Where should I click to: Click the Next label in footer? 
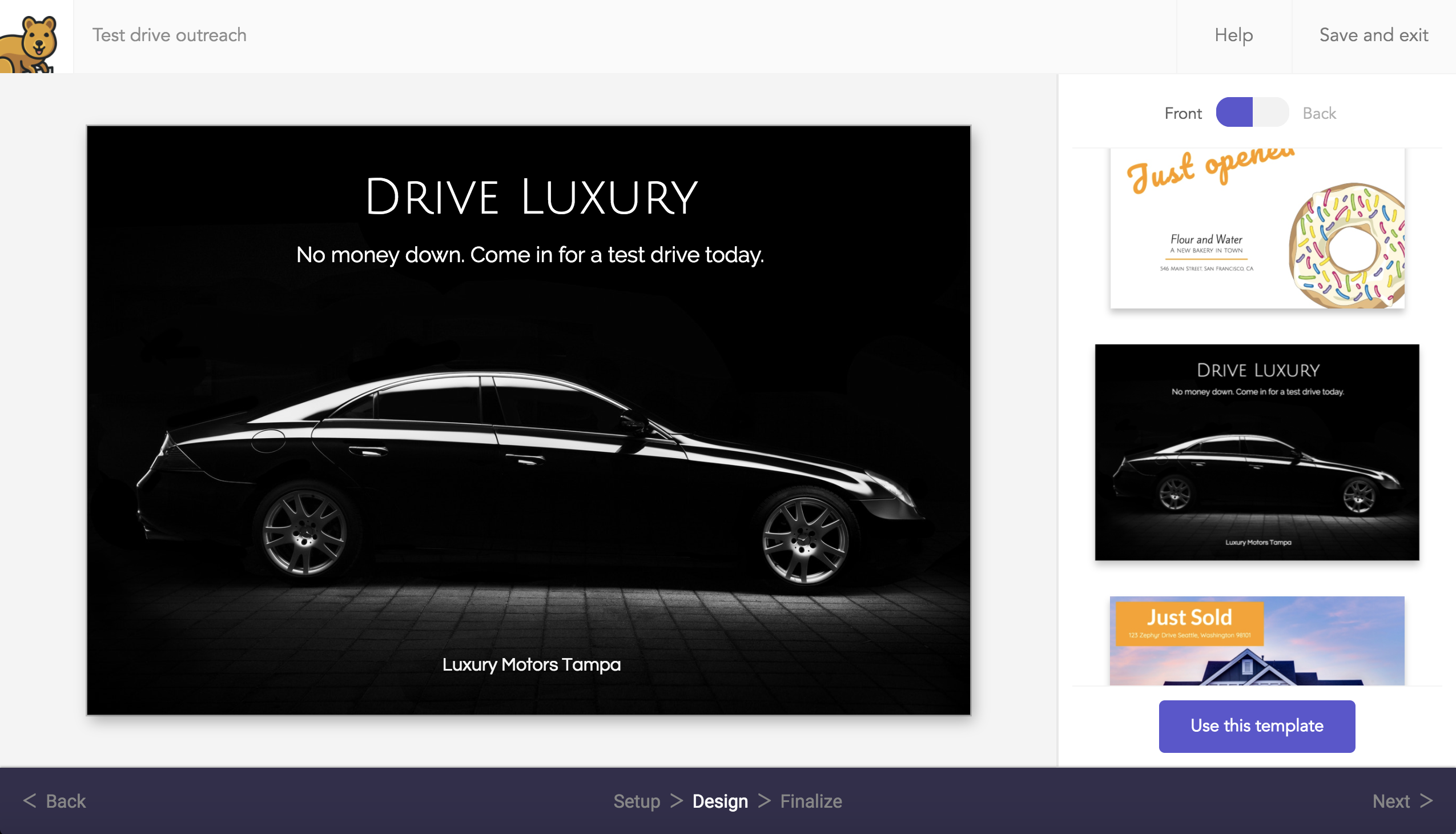1391,801
